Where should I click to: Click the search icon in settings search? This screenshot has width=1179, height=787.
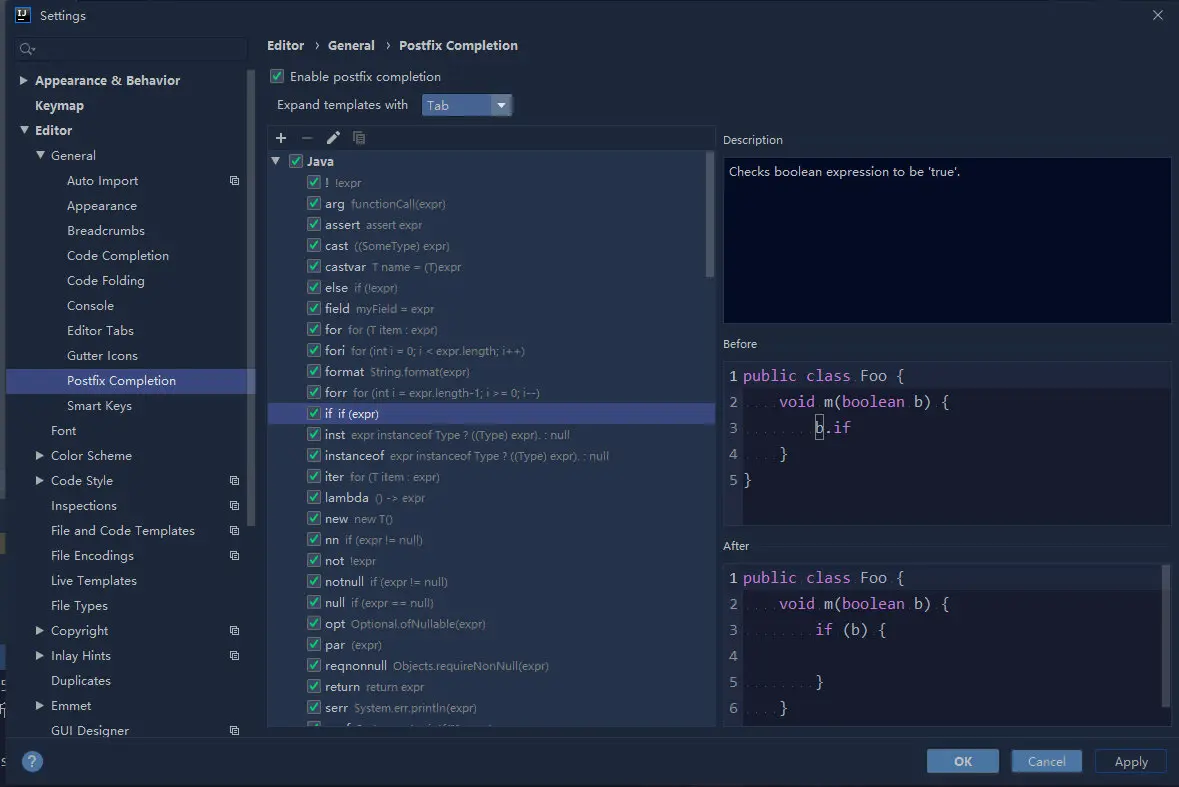click(27, 49)
